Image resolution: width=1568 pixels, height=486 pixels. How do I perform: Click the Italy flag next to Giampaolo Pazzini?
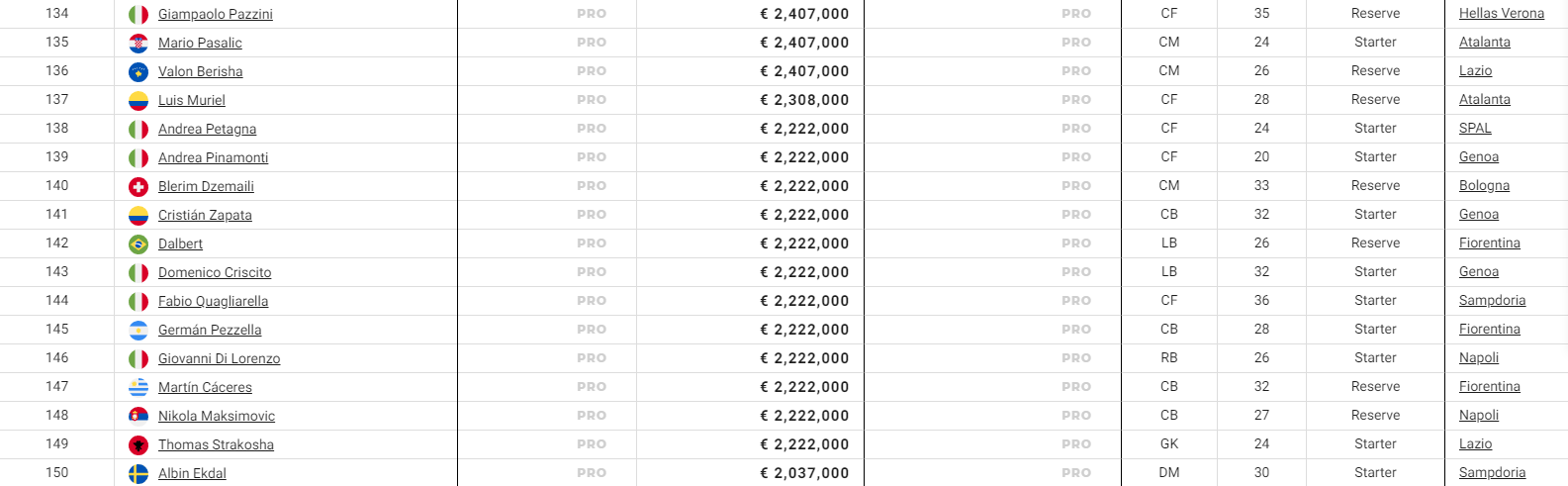[x=138, y=15]
